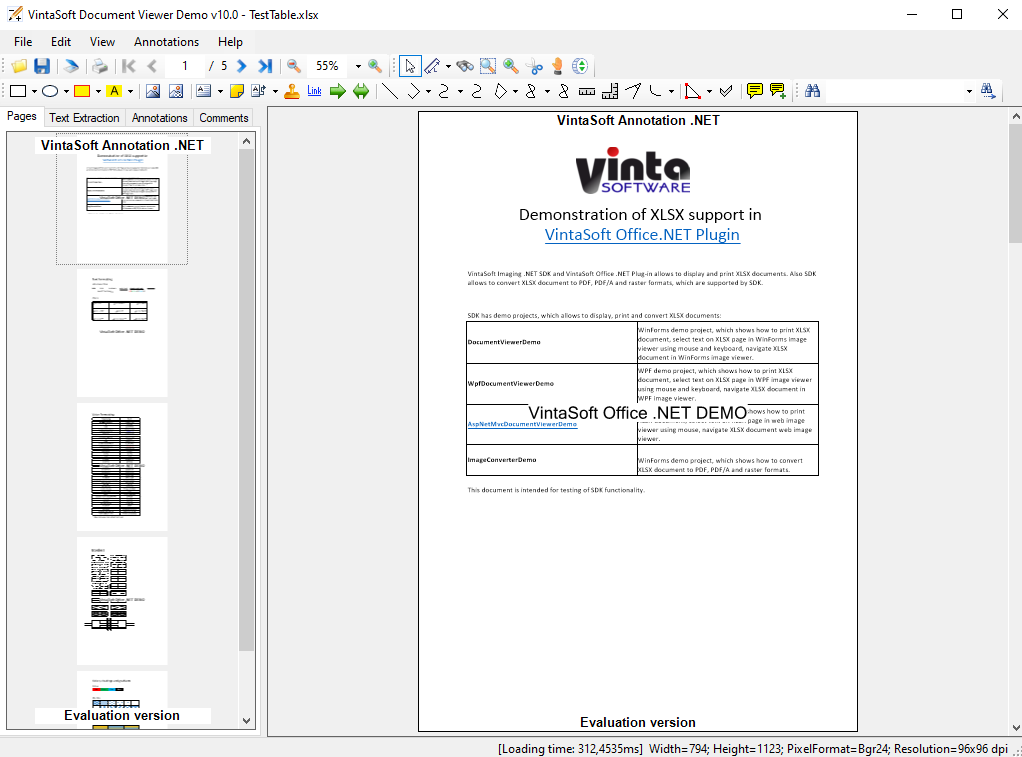The width and height of the screenshot is (1022, 757).
Task: Expand the rectangle annotation dropdown arrow
Action: point(33,91)
